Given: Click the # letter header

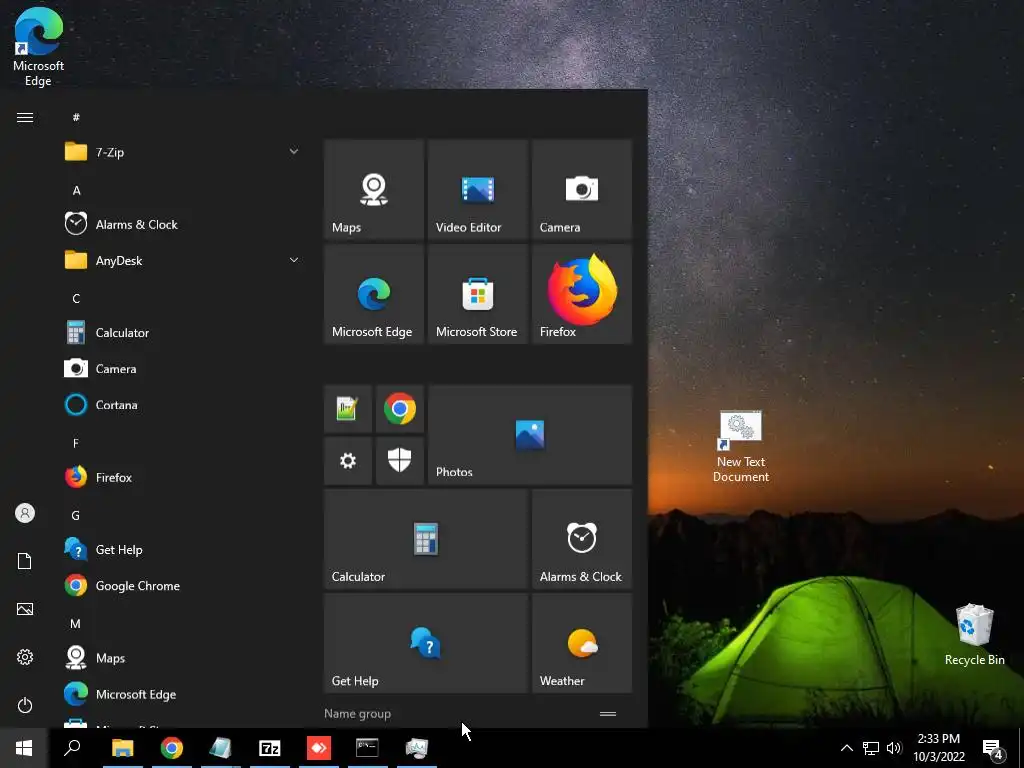Looking at the screenshot, I should click(76, 118).
